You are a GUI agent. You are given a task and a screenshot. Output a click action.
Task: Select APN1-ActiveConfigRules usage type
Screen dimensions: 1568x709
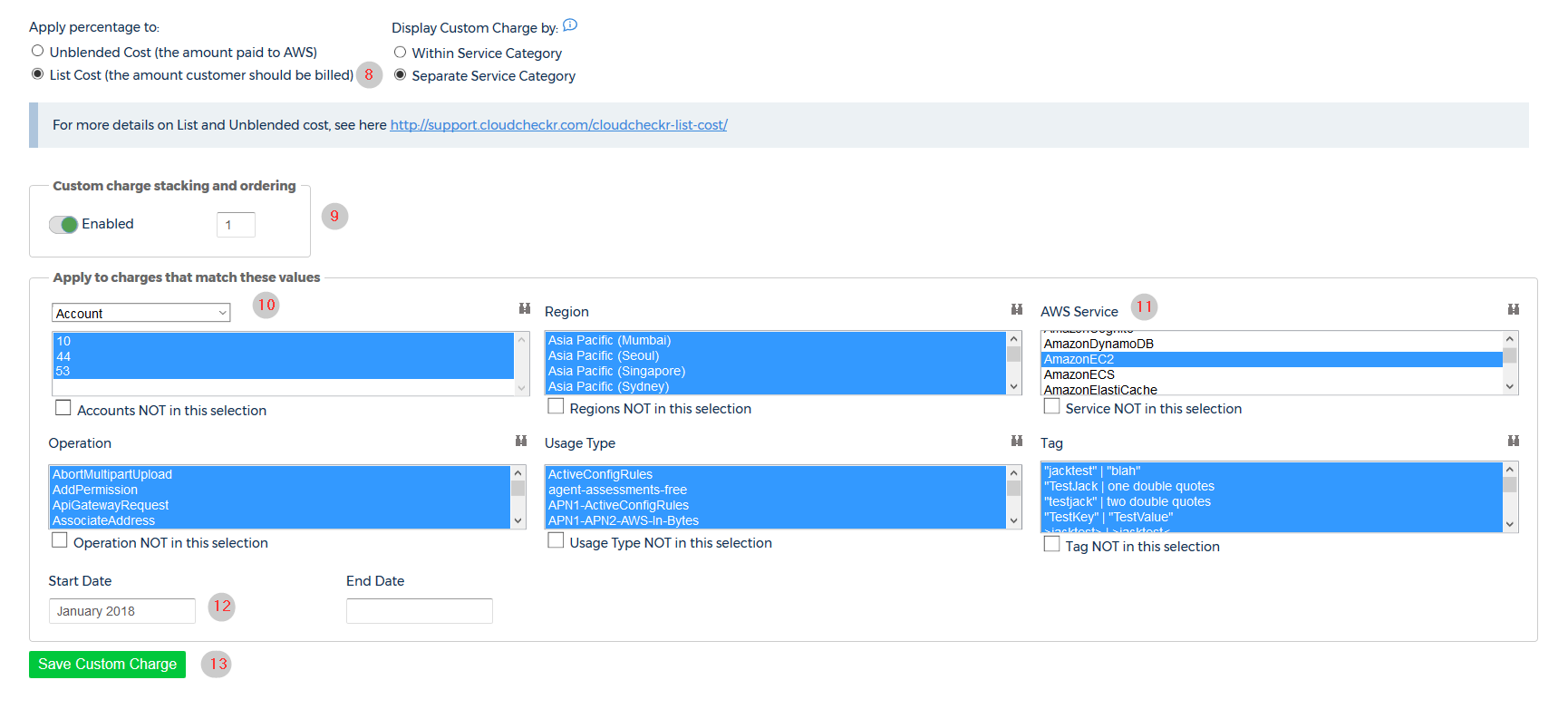point(776,505)
